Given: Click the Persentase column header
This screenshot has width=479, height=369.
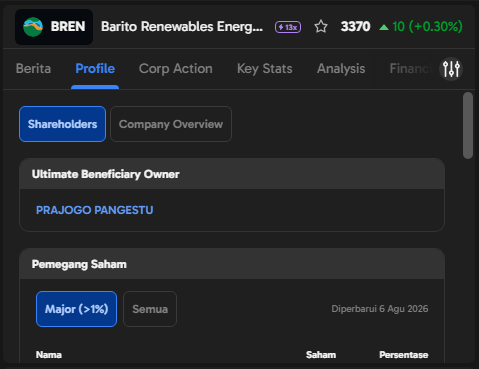Looking at the screenshot, I should click(x=404, y=355).
